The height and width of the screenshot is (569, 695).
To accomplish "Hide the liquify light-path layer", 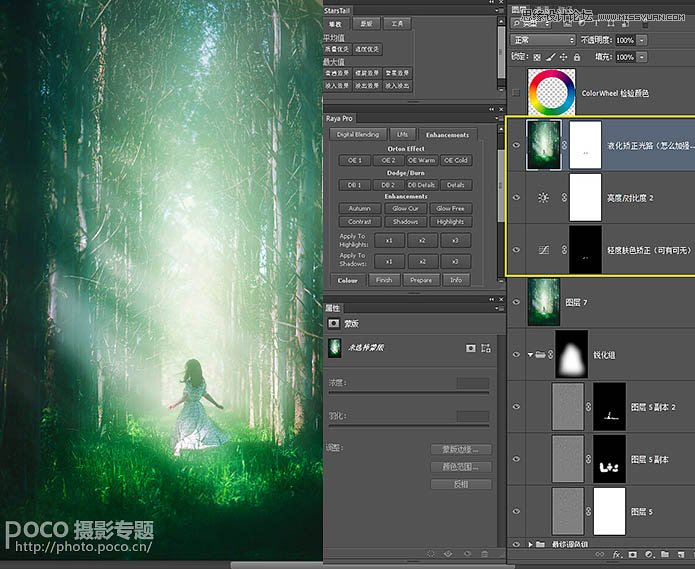I will tap(516, 145).
